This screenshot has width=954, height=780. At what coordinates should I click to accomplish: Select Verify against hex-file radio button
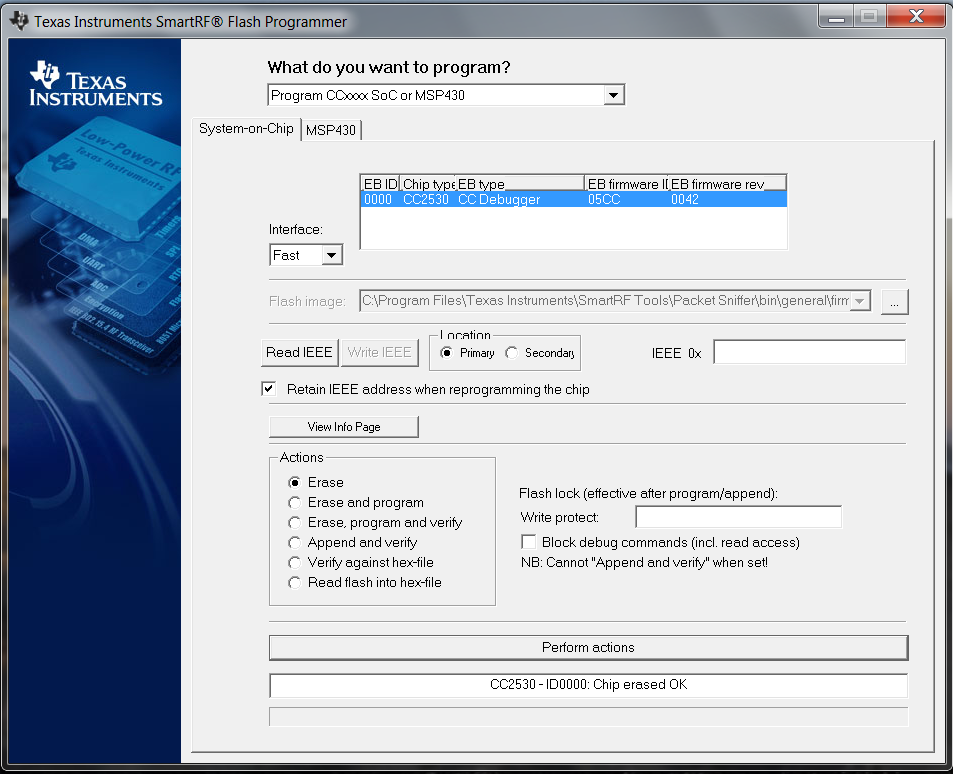coord(294,563)
